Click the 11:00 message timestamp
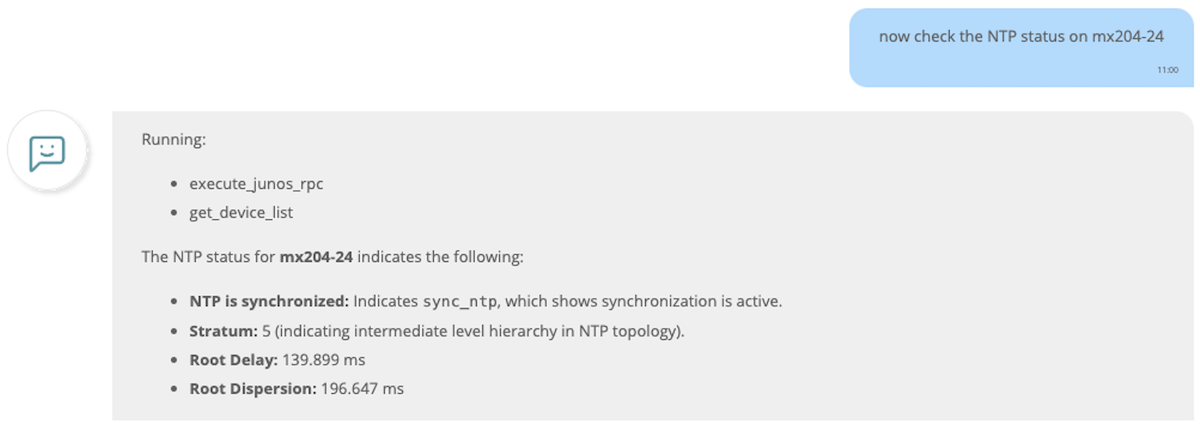1200x426 pixels. (1167, 70)
